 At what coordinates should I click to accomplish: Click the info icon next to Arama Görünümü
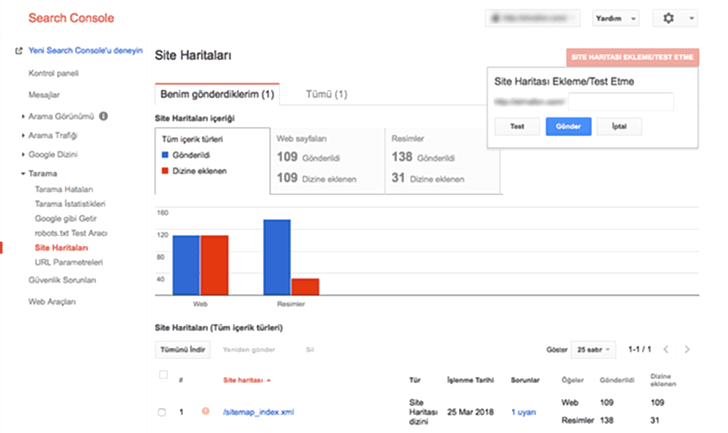coord(103,116)
